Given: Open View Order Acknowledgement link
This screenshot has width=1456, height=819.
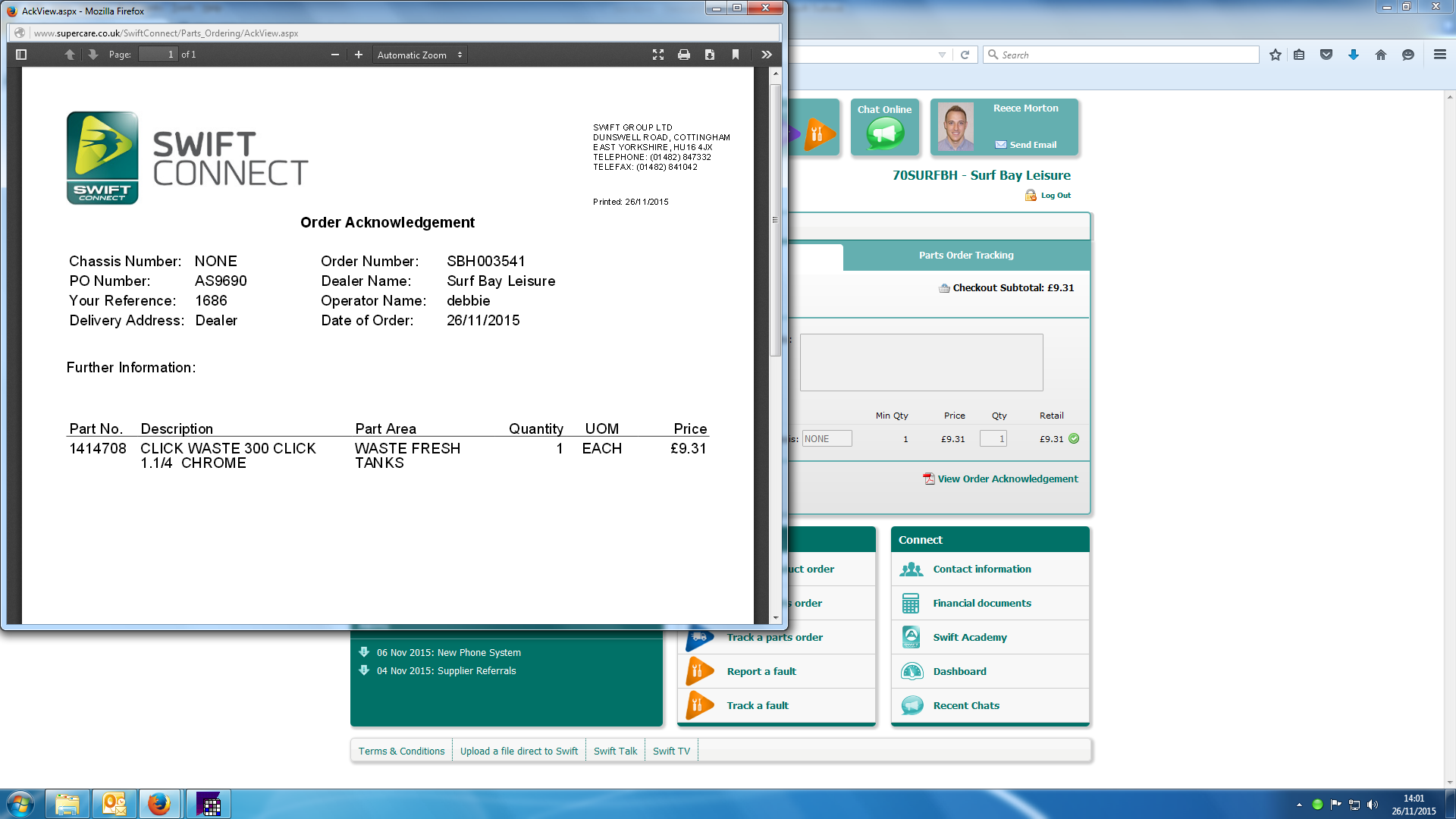Looking at the screenshot, I should 1007,479.
